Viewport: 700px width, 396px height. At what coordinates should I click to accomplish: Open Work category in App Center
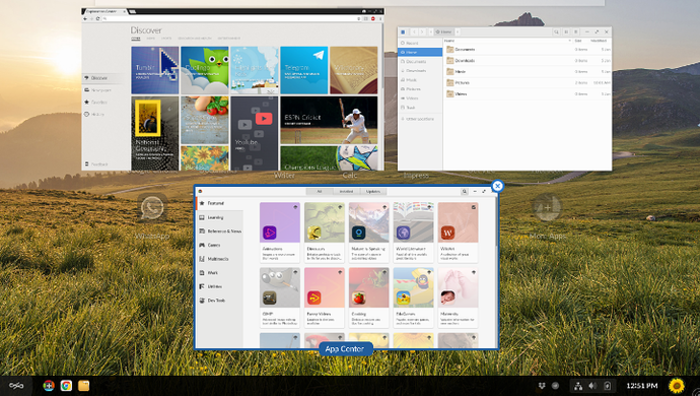(219, 273)
